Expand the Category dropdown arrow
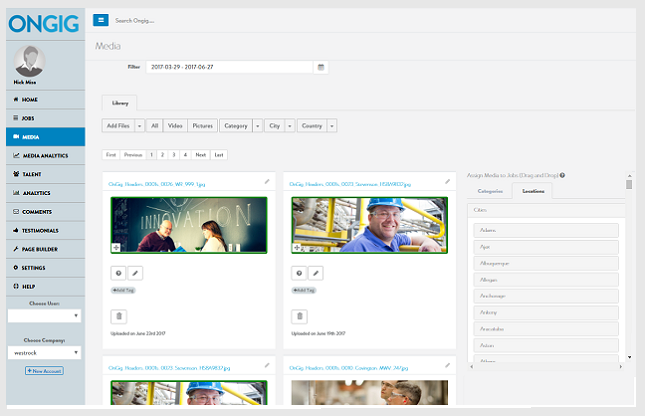The width and height of the screenshot is (645, 416). pos(258,125)
